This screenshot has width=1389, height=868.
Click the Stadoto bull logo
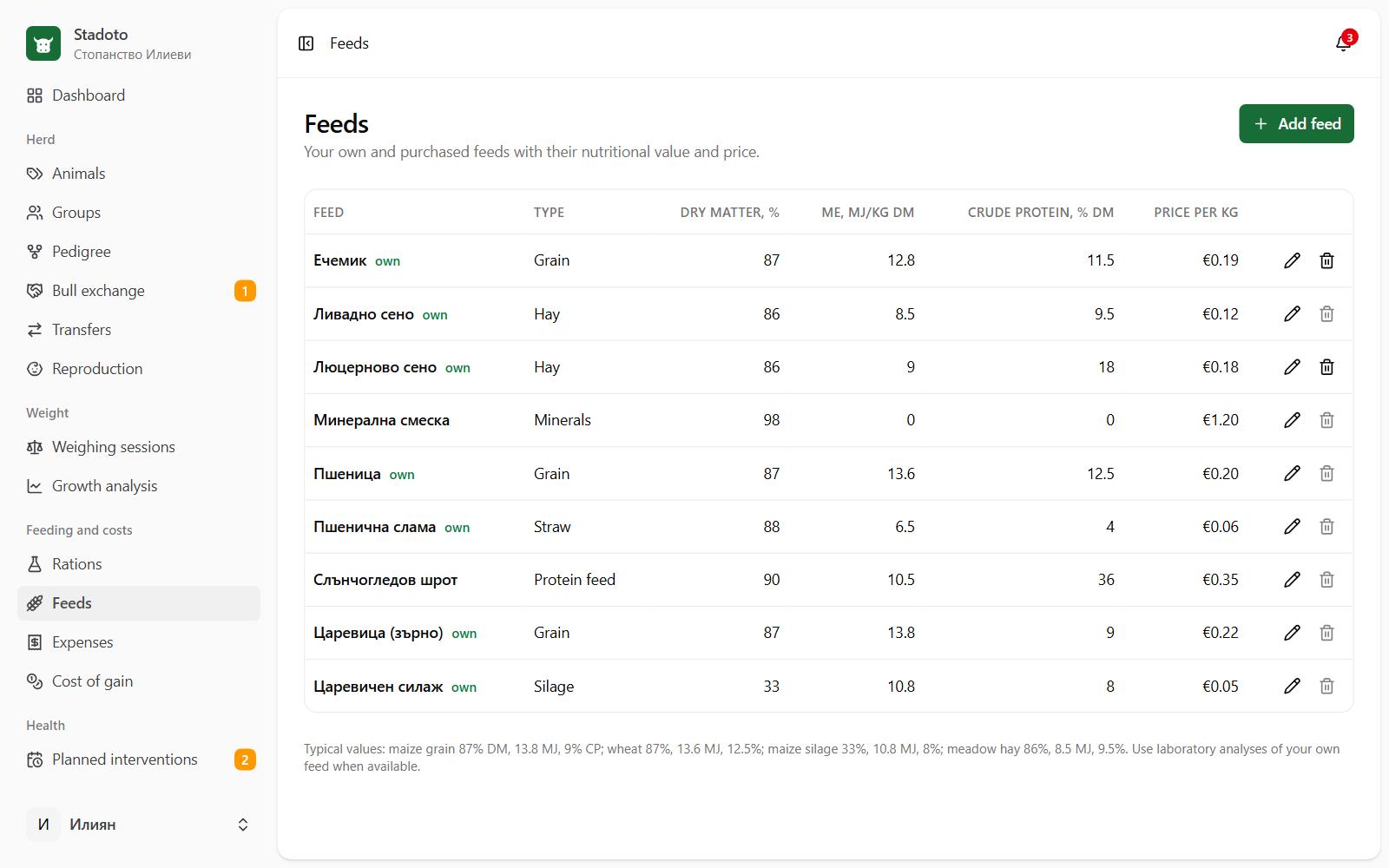tap(43, 43)
